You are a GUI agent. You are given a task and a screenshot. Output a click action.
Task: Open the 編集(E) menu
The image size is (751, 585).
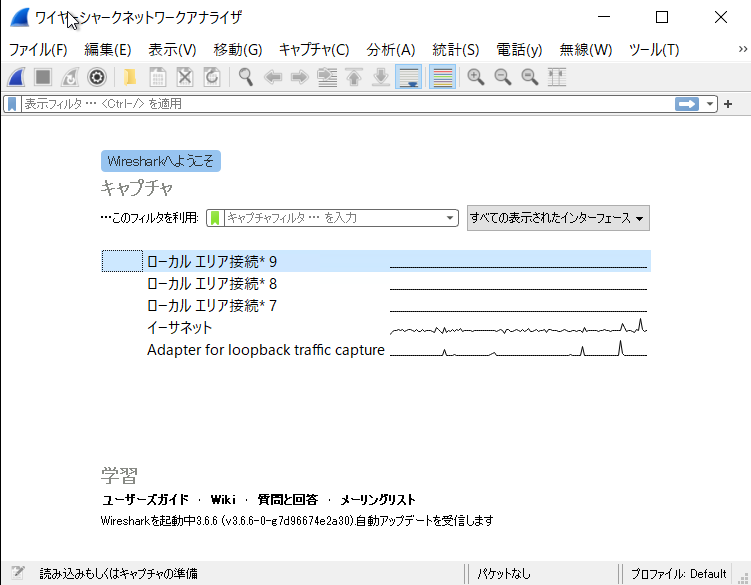pos(108,49)
